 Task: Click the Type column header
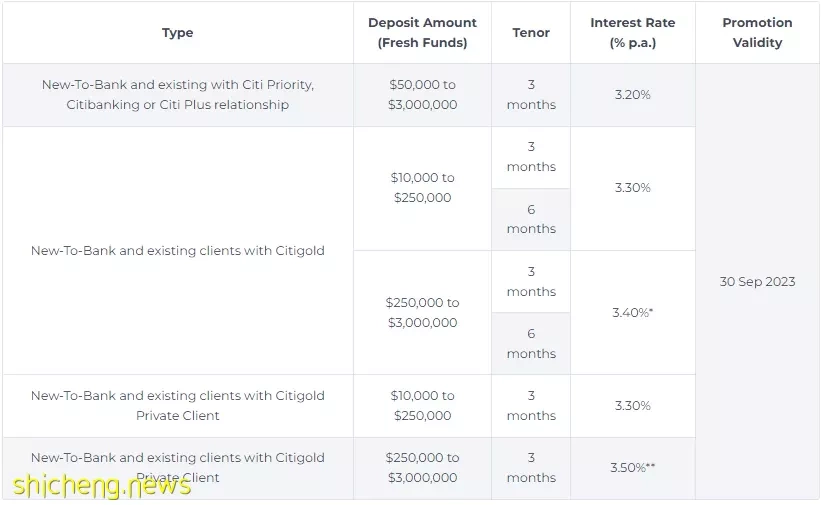[177, 33]
